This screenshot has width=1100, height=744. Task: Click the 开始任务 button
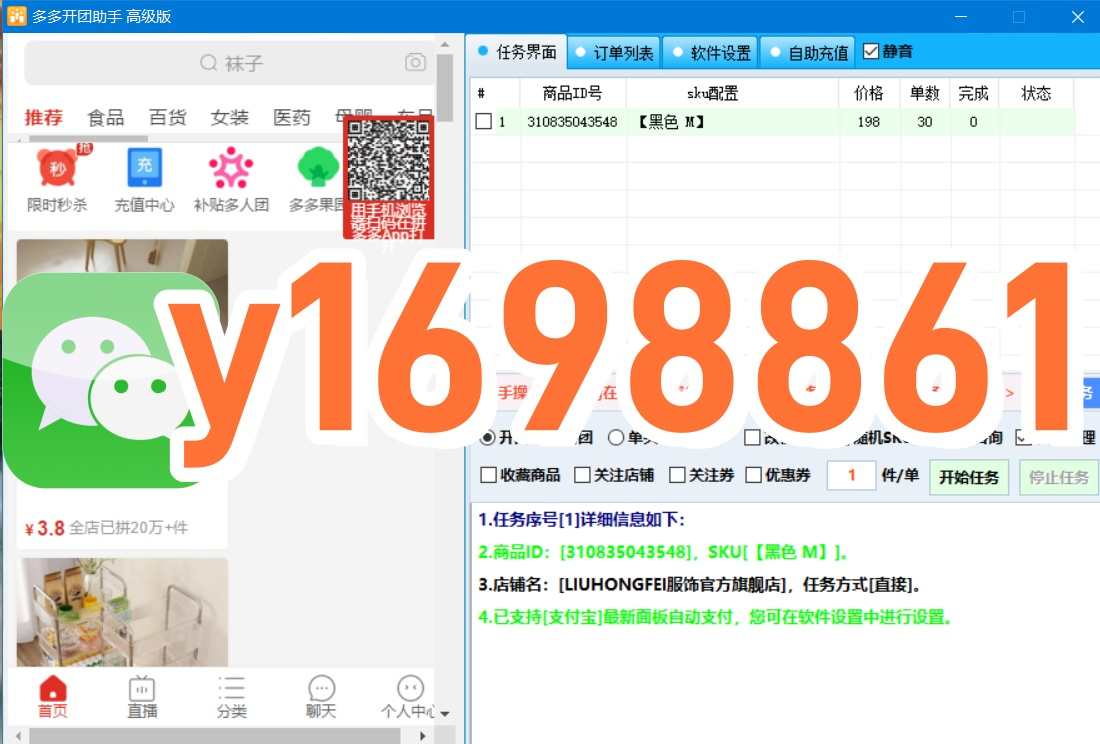tap(968, 477)
